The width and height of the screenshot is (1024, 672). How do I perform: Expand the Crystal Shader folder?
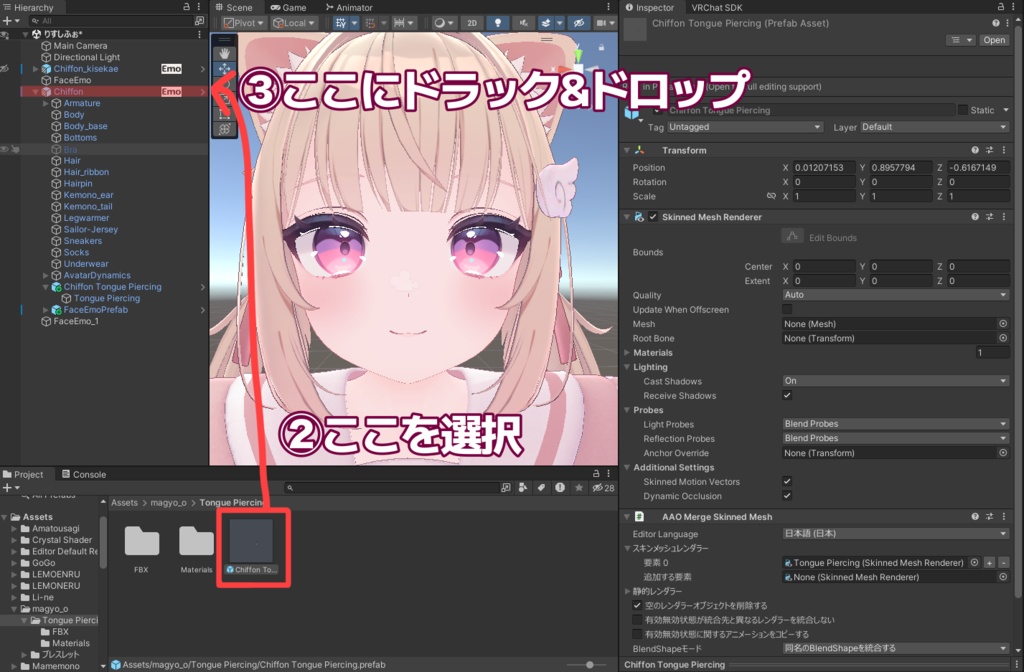(x=14, y=540)
